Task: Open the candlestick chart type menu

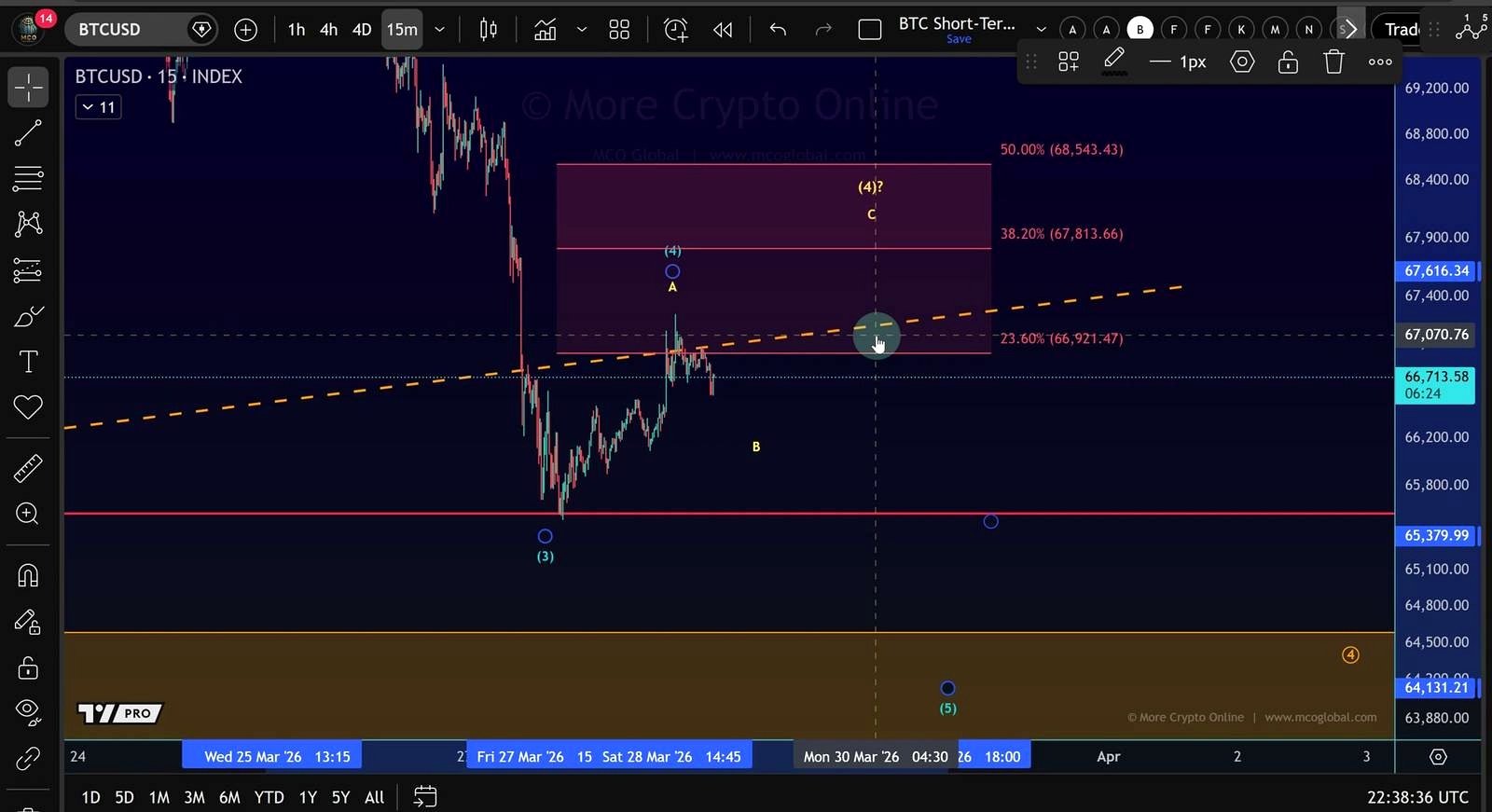Action: point(489,30)
